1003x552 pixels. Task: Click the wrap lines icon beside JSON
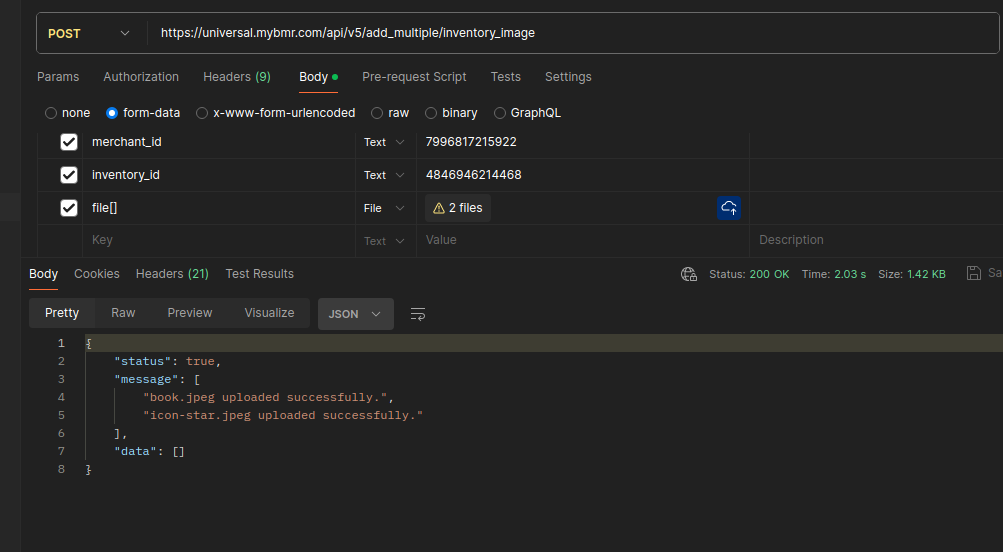(x=418, y=314)
